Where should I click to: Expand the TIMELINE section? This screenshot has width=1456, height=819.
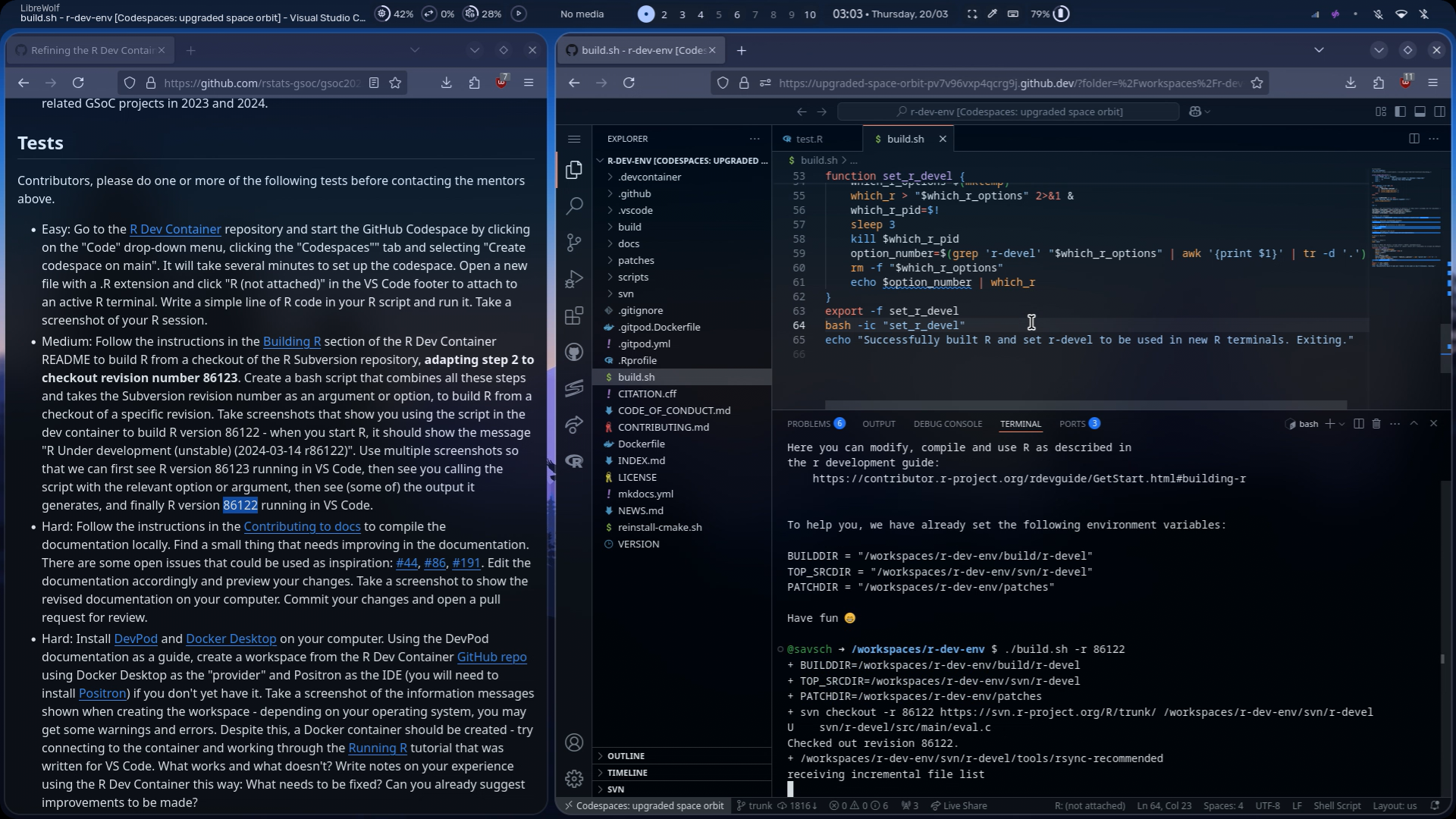682,773
